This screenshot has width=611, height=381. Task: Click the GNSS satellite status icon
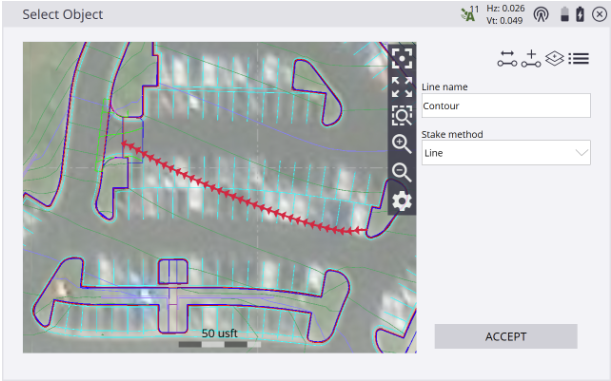pyautogui.click(x=470, y=14)
